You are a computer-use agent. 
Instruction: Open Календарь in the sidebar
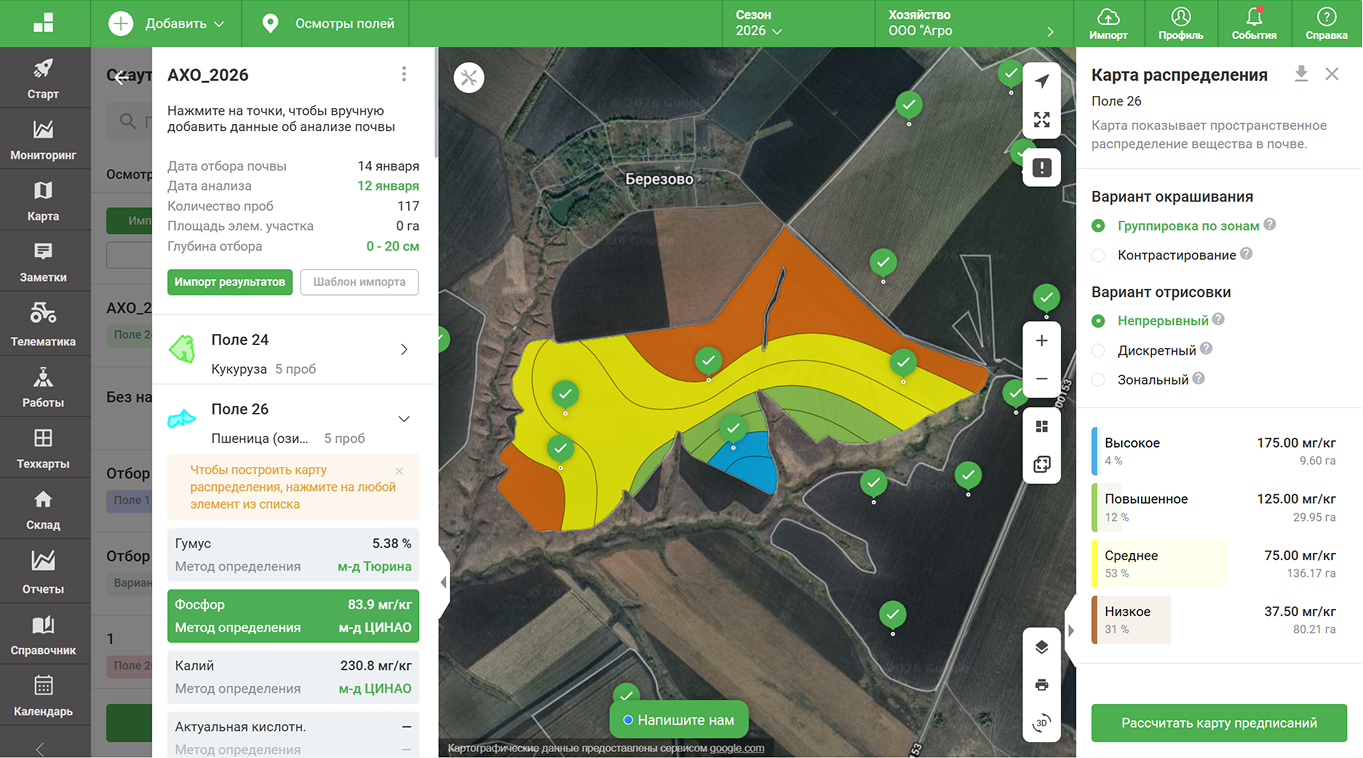click(x=44, y=696)
